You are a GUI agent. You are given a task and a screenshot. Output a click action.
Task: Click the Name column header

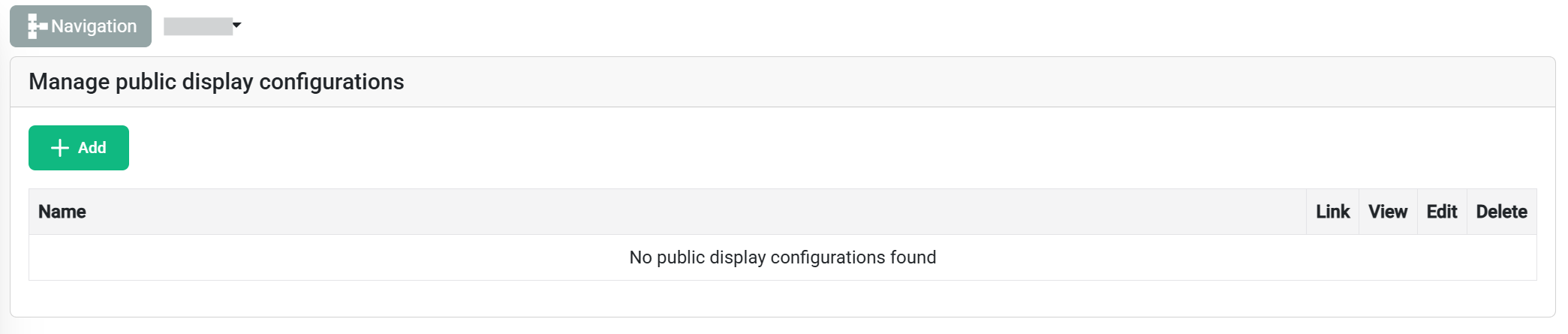[62, 212]
